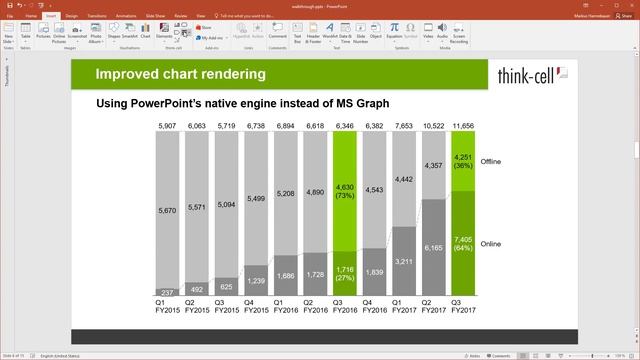640x360 pixels.
Task: Select subtitle 'Using PowerPoint's native engine' text
Action: coord(242,103)
